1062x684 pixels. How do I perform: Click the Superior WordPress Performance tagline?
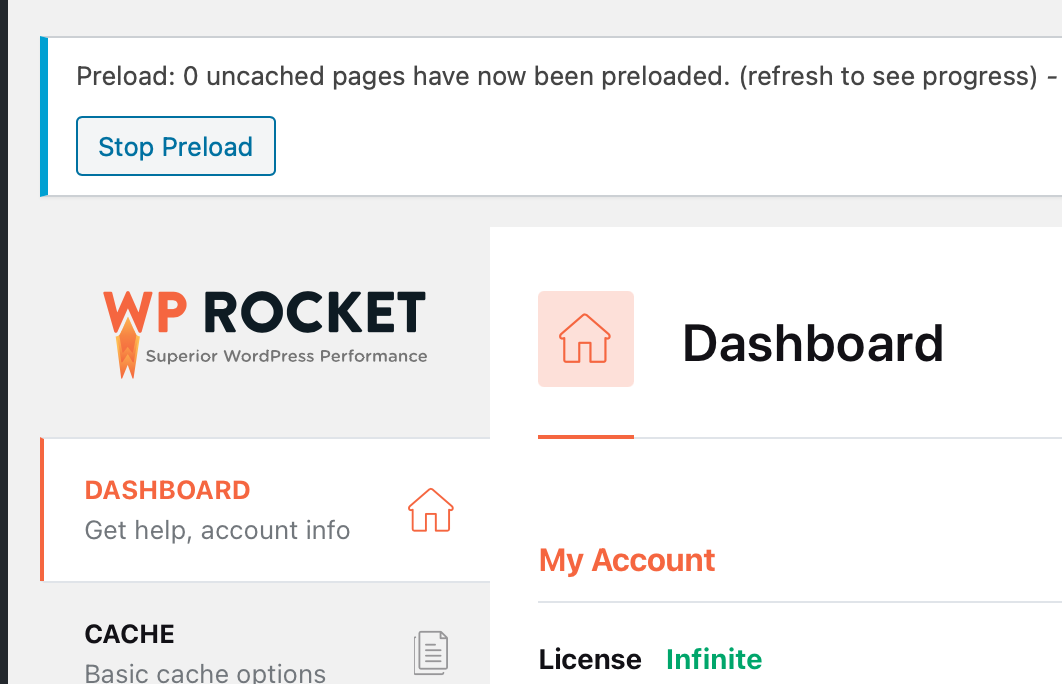point(286,356)
